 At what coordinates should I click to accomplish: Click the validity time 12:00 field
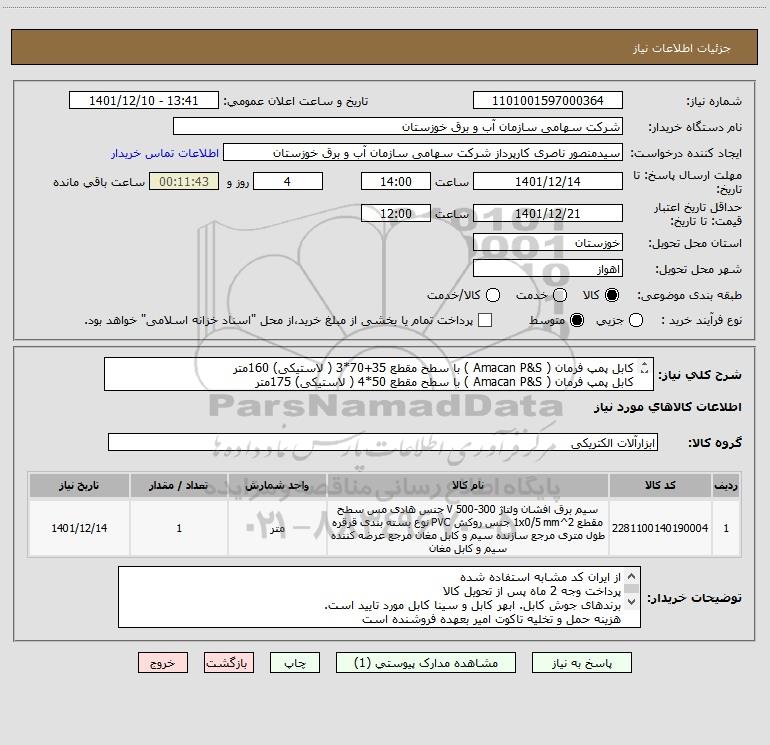coord(396,213)
